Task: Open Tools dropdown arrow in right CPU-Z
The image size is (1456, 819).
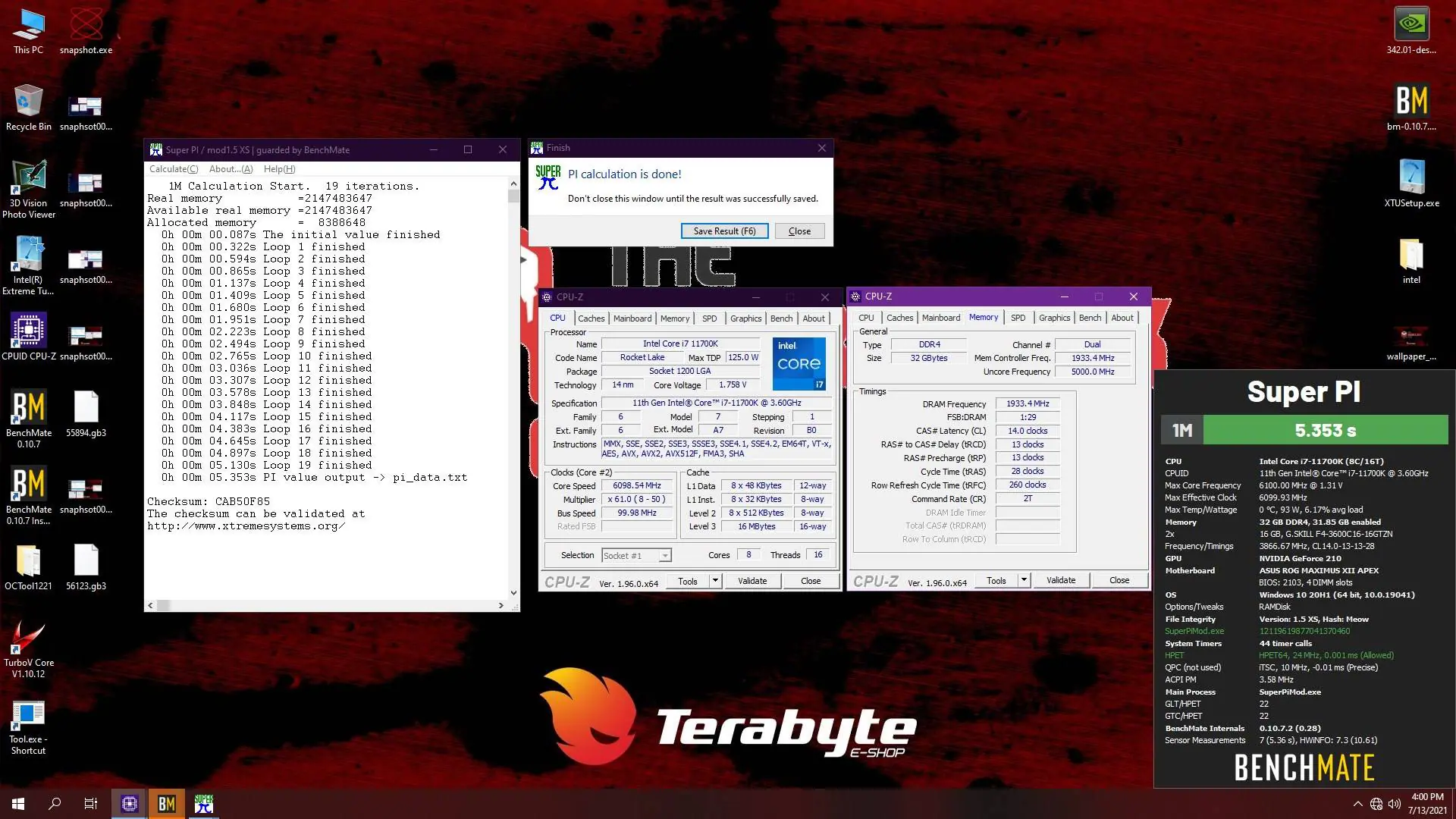Action: (x=1023, y=580)
